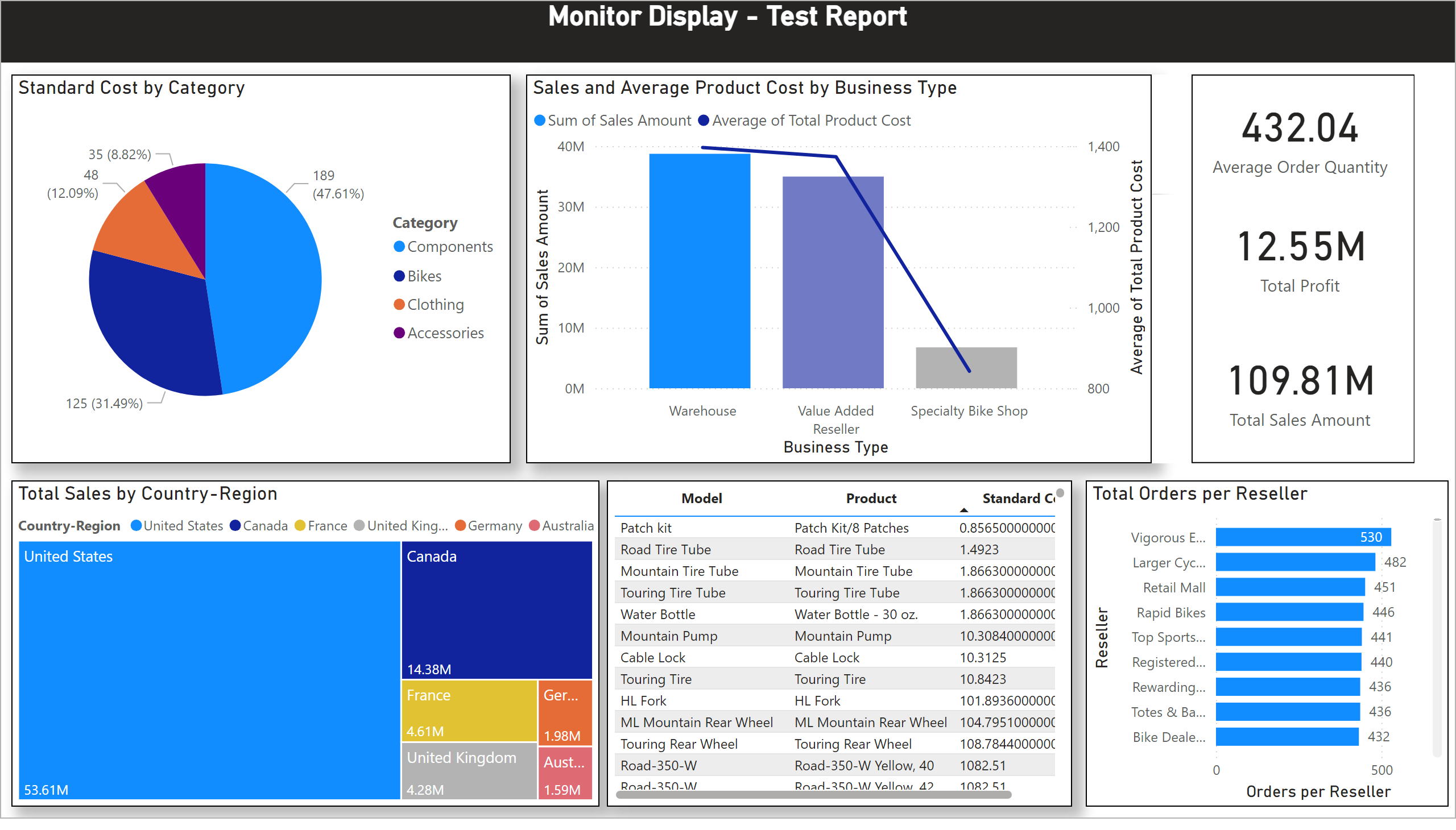Select the Accessories legend entry

click(445, 333)
